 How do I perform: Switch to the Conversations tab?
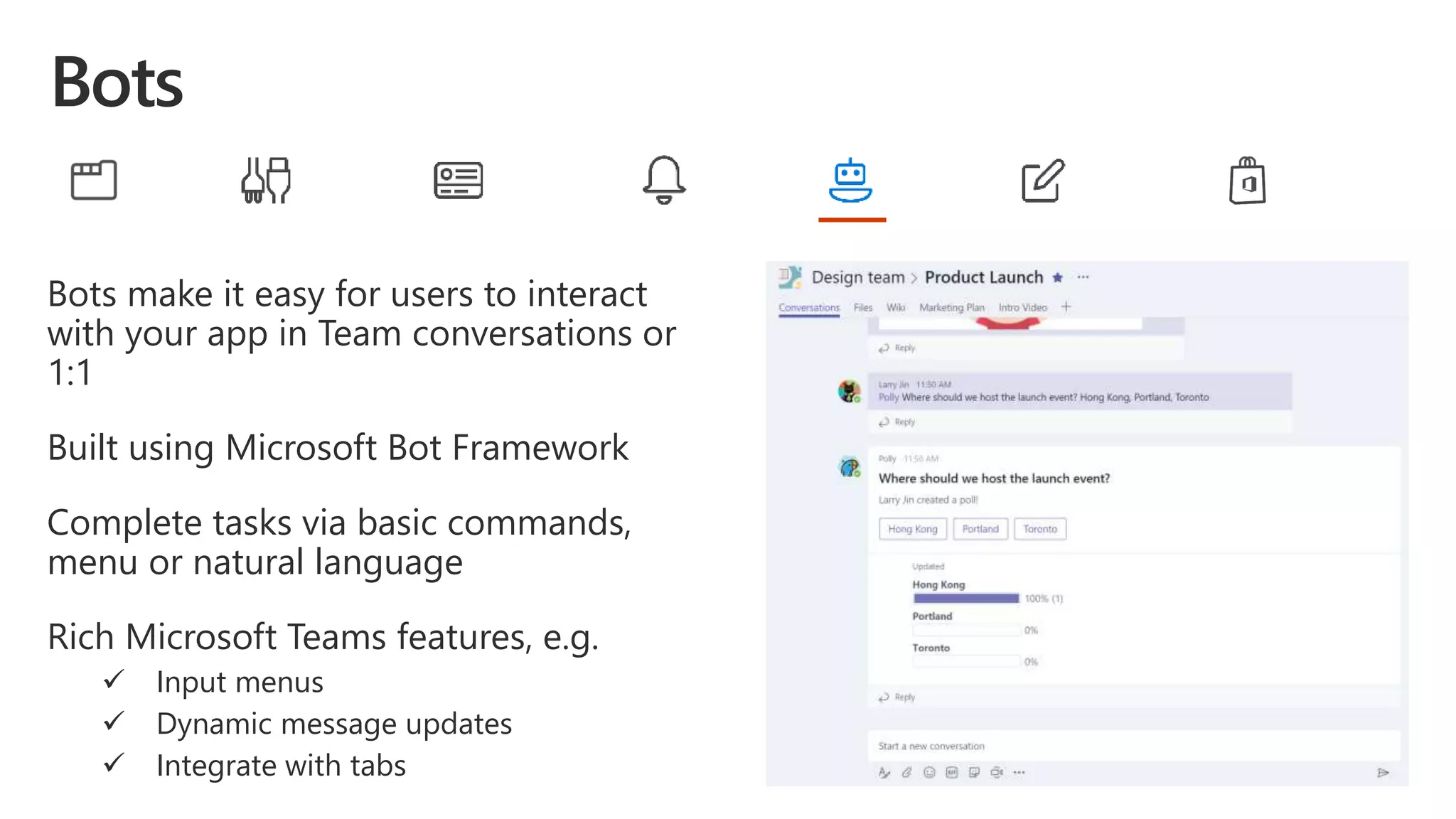point(809,308)
